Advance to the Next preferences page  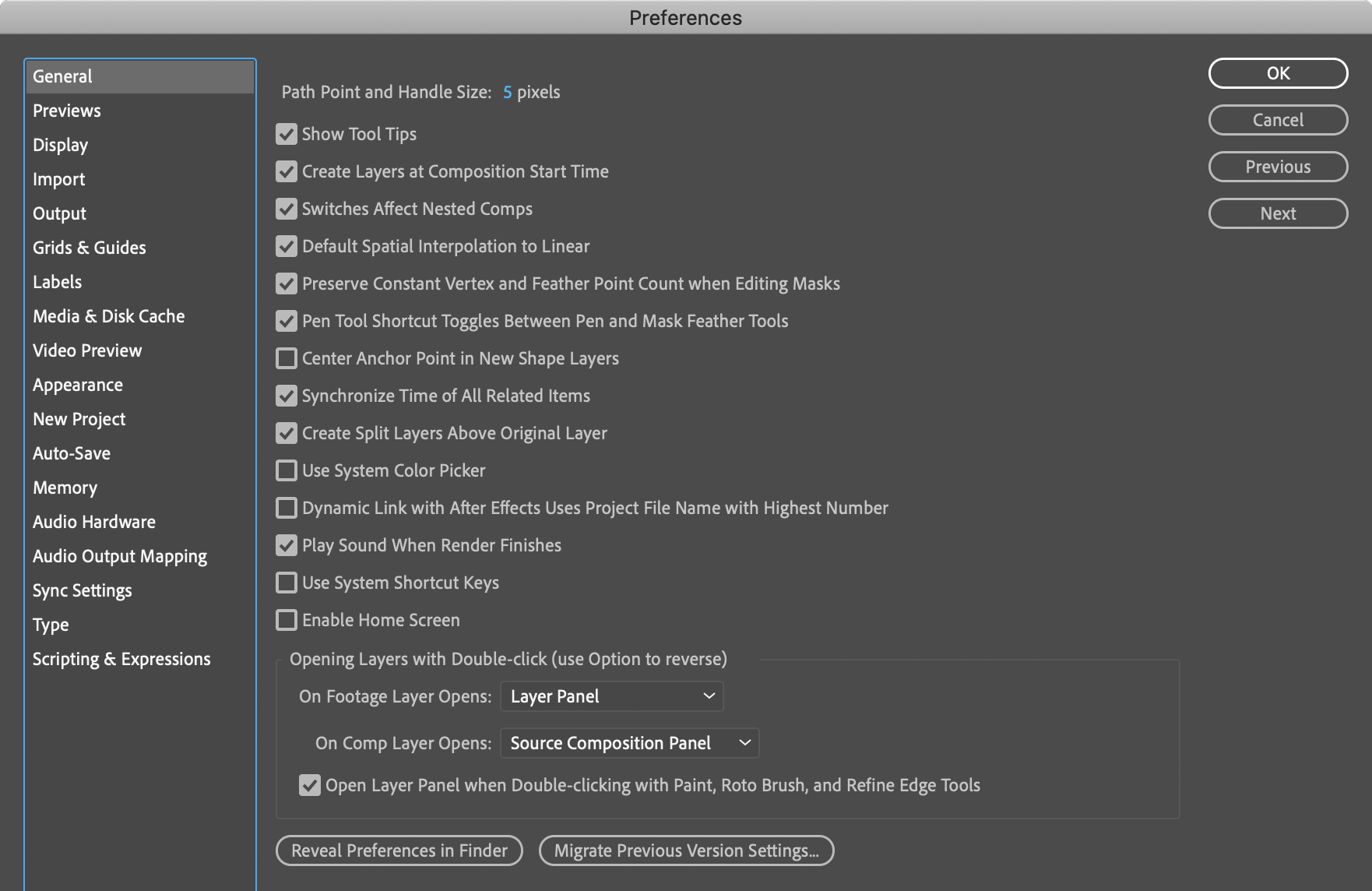1278,213
